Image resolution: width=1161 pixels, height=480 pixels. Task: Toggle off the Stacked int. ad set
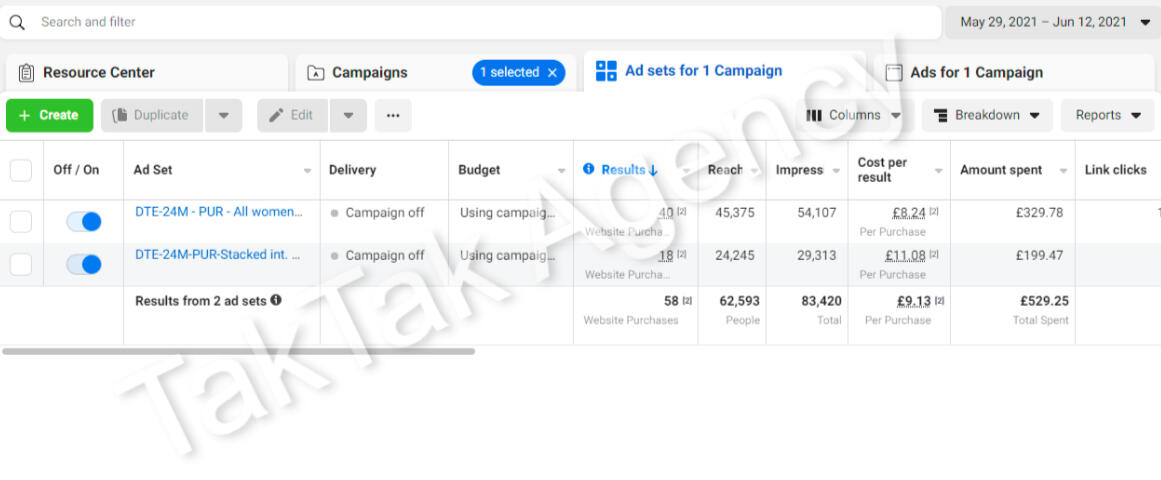tap(84, 265)
